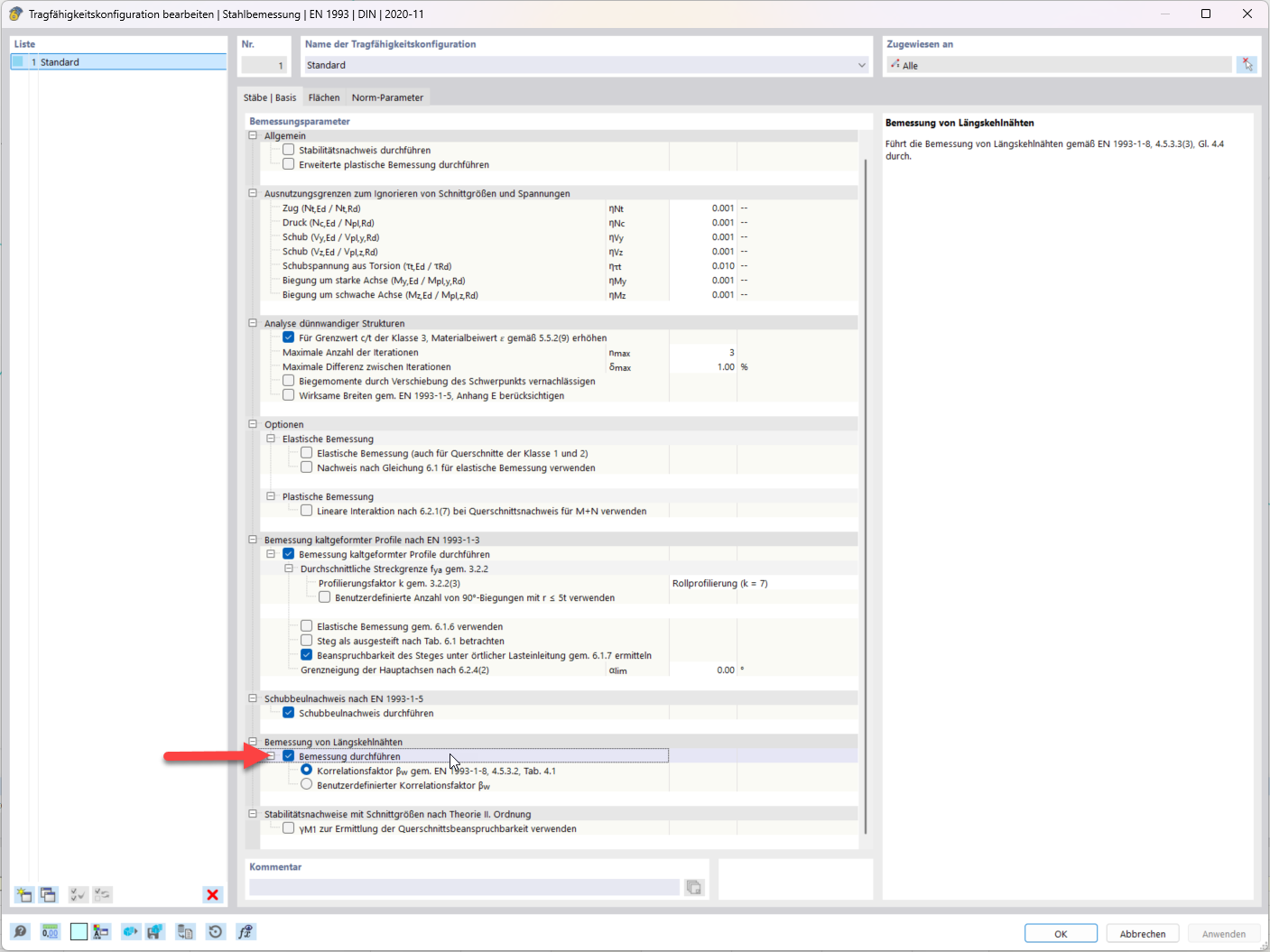Screen dimensions: 1270x952
Task: Click the undo/reset icon in bottom toolbar
Action: (x=215, y=931)
